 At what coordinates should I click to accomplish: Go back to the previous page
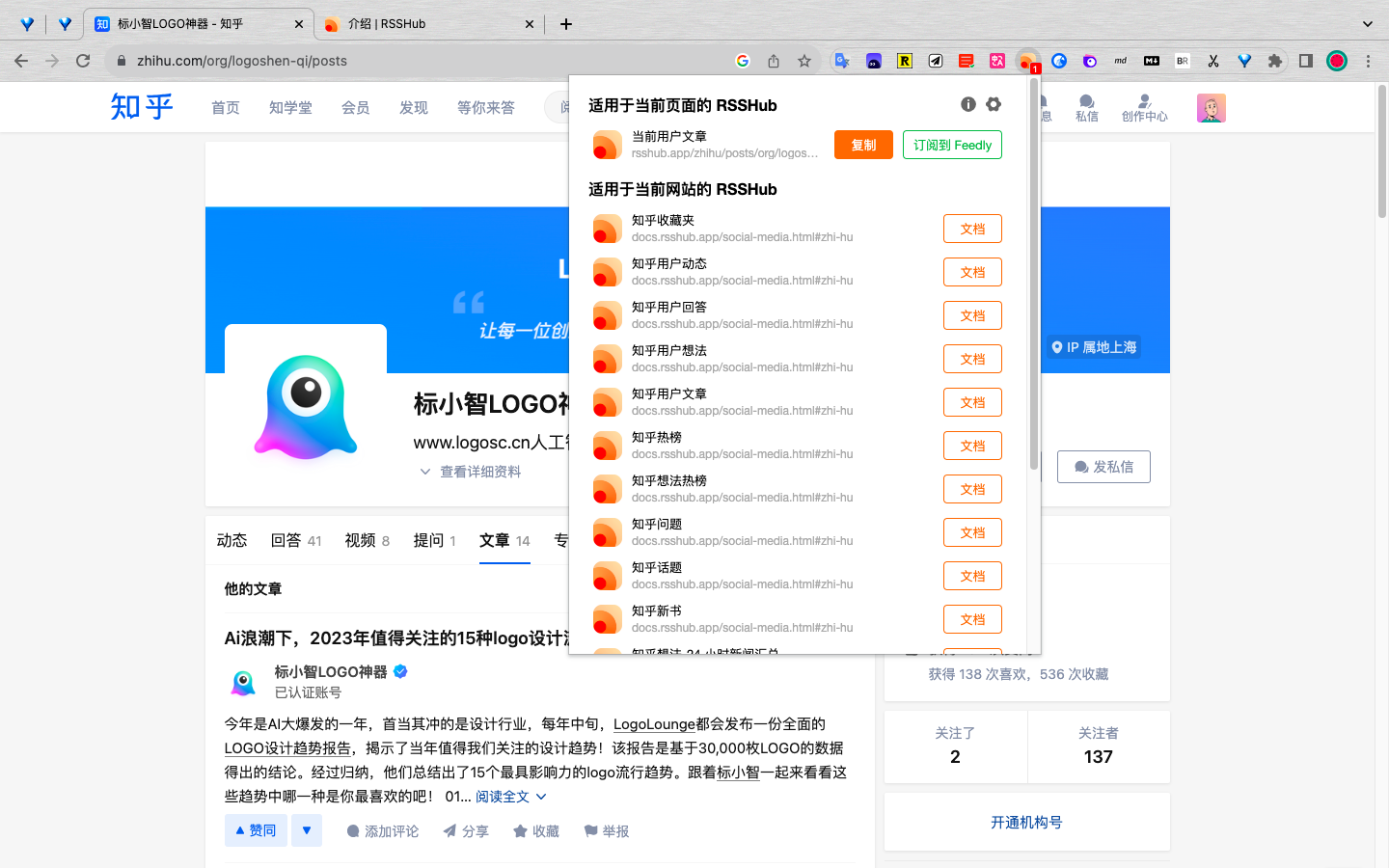pyautogui.click(x=21, y=61)
